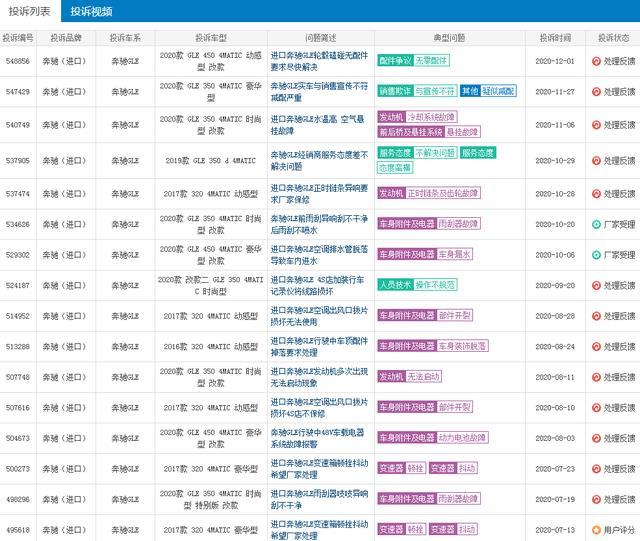The image size is (640, 541).
Task: Open complaint 空调排水管脱落导致车内进水
Action: point(319,255)
